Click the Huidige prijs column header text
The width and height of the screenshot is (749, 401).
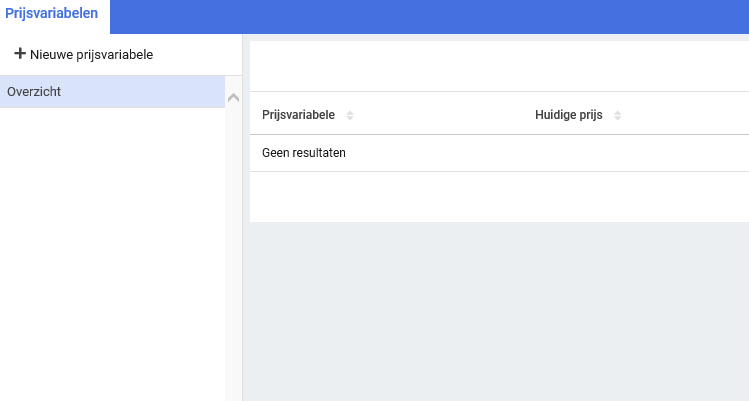[x=568, y=115]
